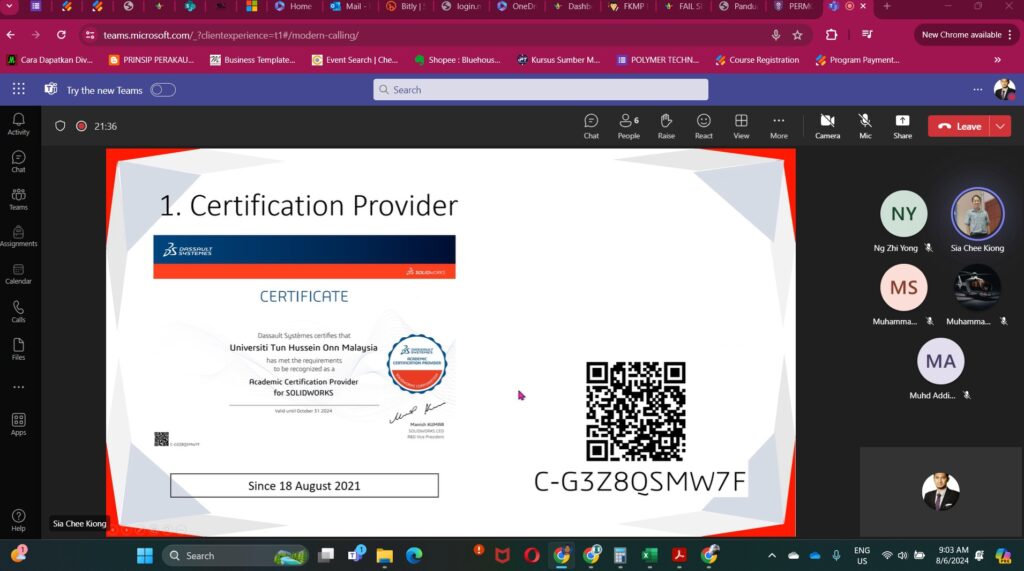Select Muhd Addi participant MA avatar
1024x571 pixels.
(x=940, y=361)
